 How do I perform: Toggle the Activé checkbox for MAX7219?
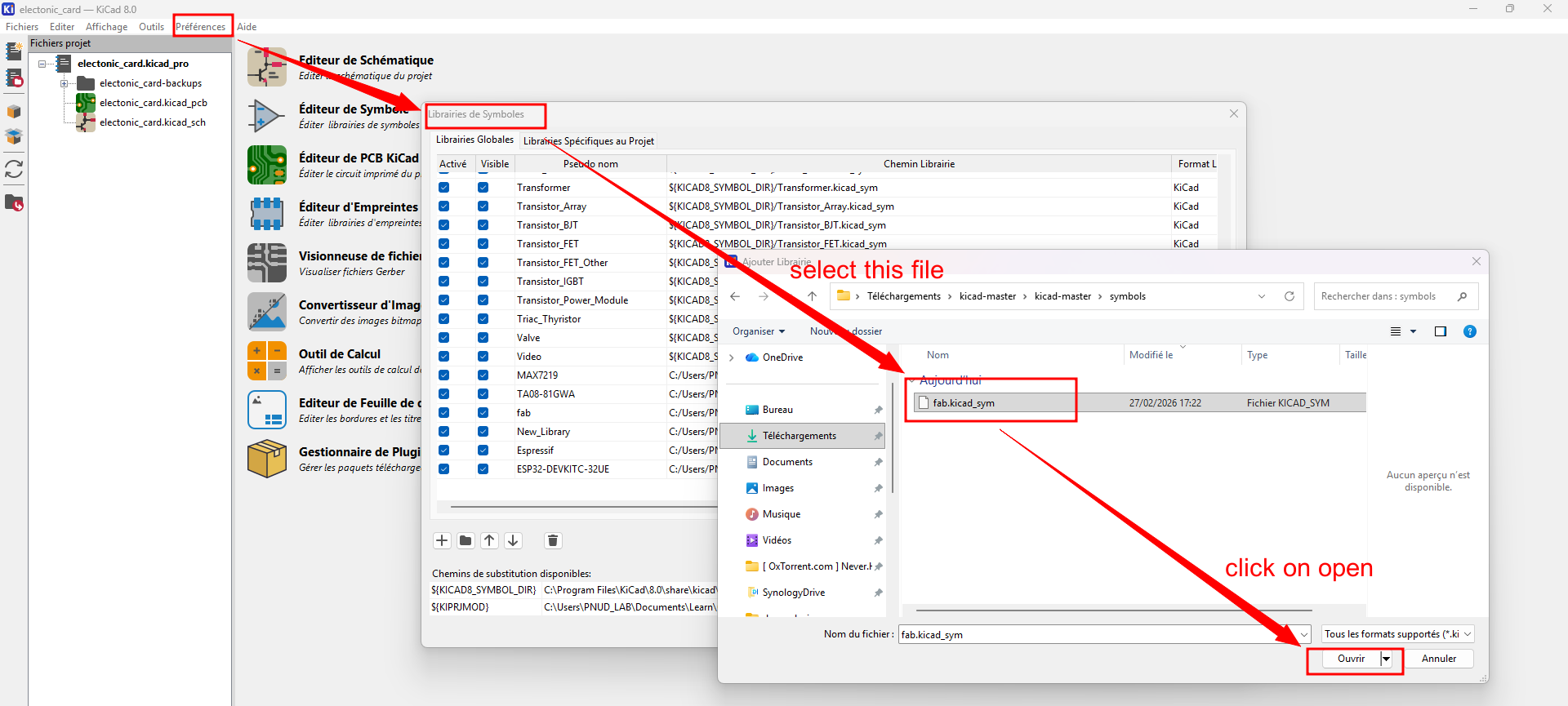tap(443, 375)
